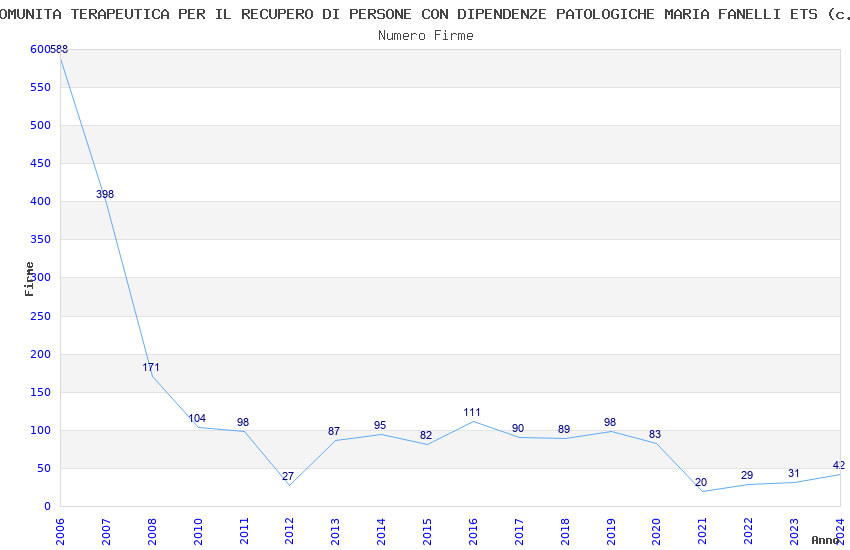Image resolution: width=850 pixels, height=550 pixels.
Task: Select the 27 data point for 2012
Action: tap(288, 476)
